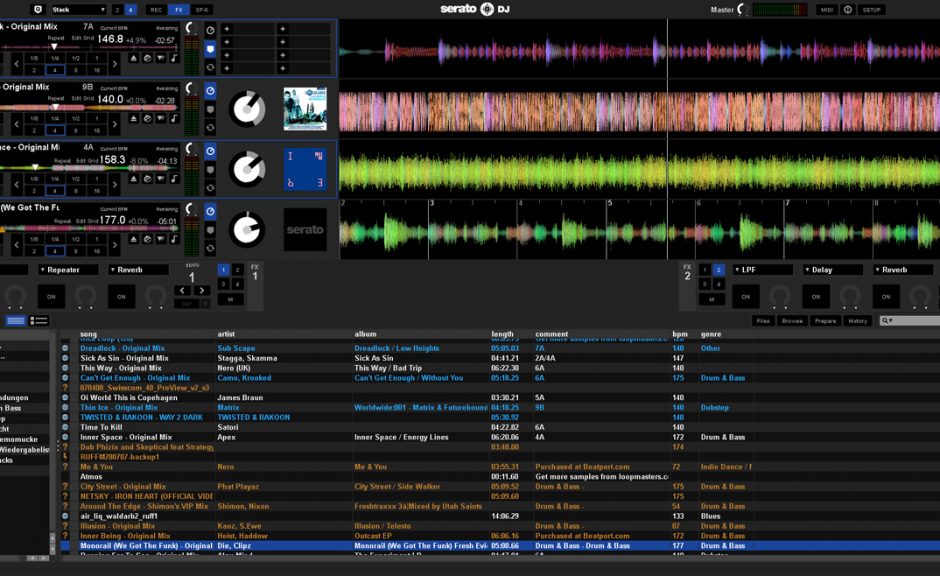Select the Inner Space - Original Mix track
Viewport: 940px width, 576px height.
[126, 437]
